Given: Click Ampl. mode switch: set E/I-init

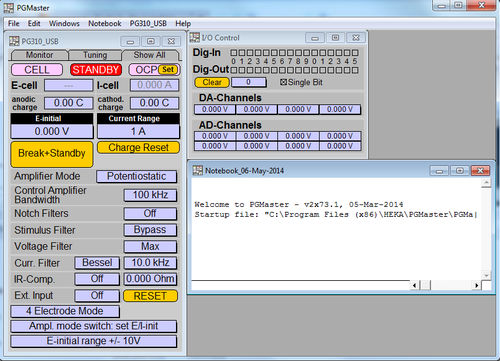Looking at the screenshot, I should 94,326.
